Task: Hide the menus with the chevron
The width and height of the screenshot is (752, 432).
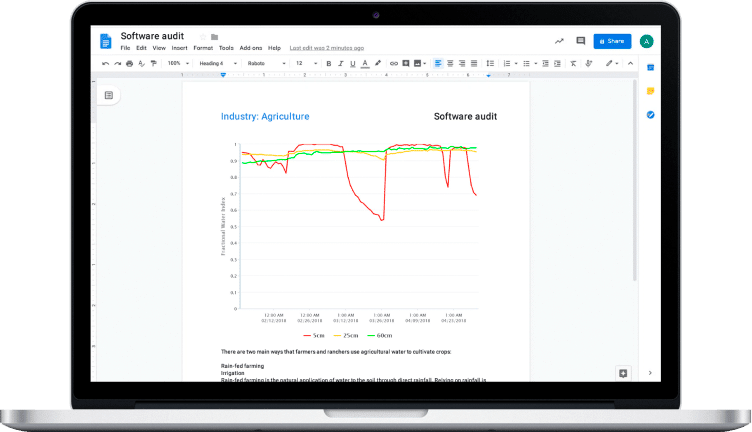Action: click(630, 63)
